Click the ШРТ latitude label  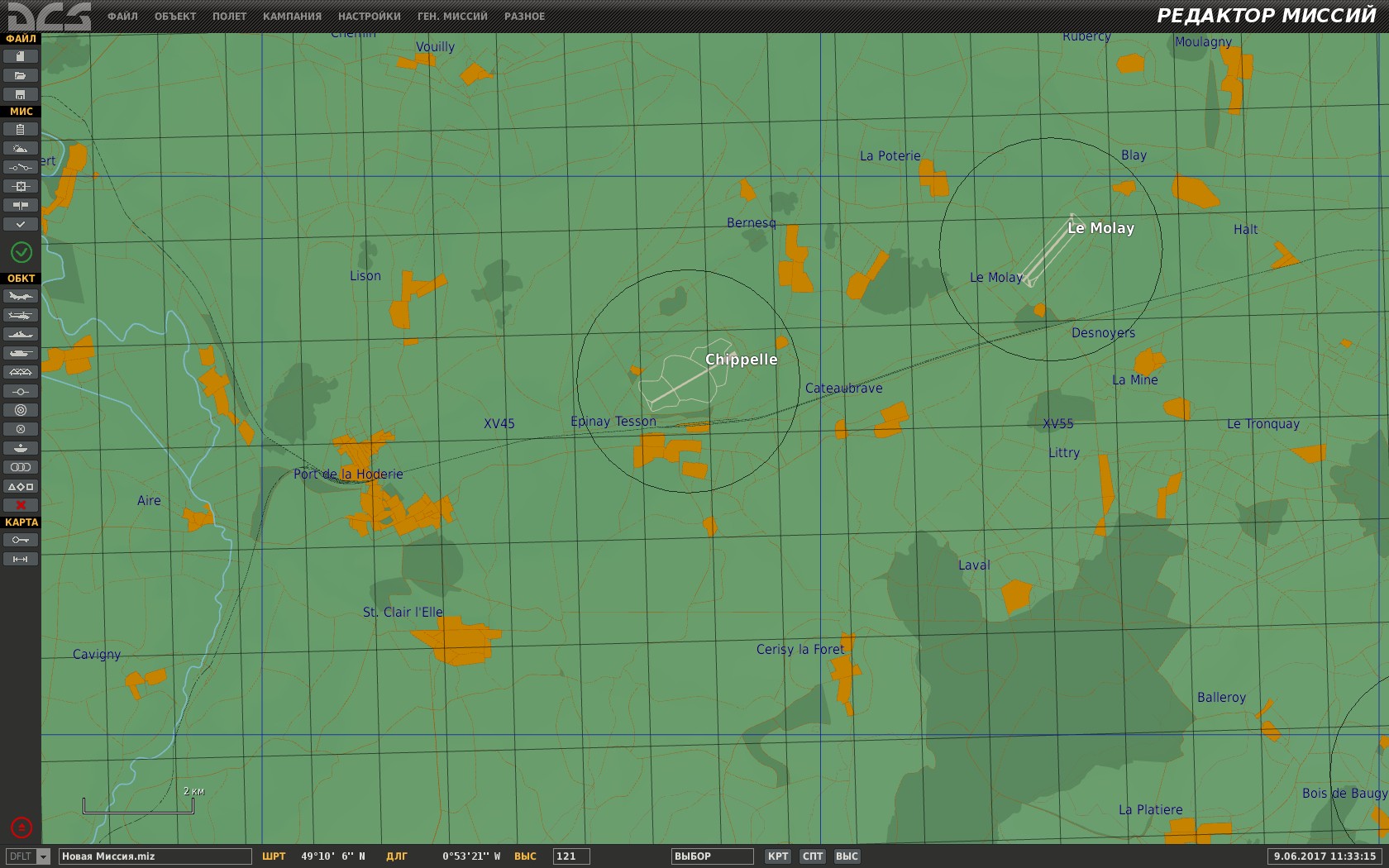(x=274, y=856)
